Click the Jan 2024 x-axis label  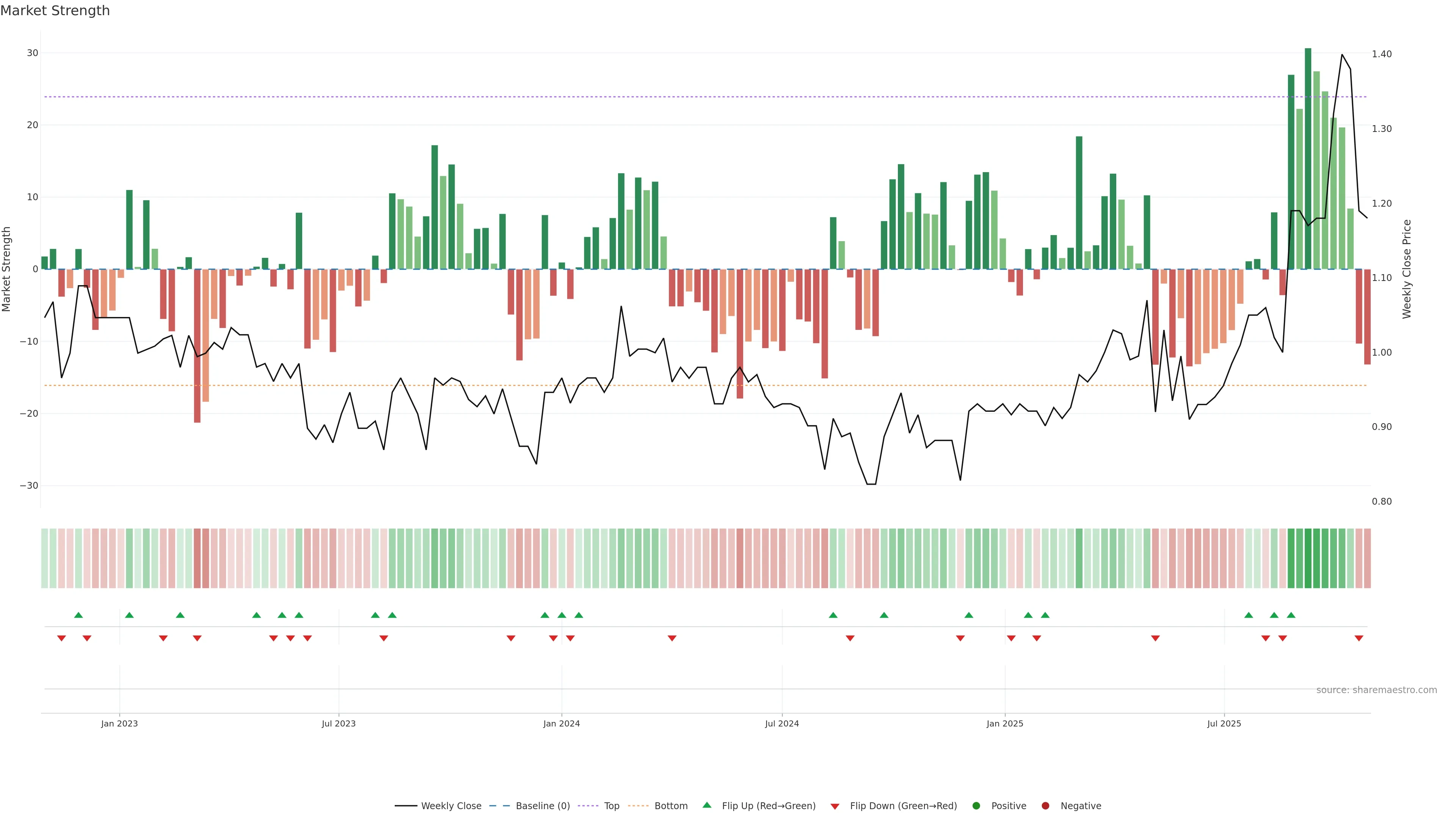[561, 723]
